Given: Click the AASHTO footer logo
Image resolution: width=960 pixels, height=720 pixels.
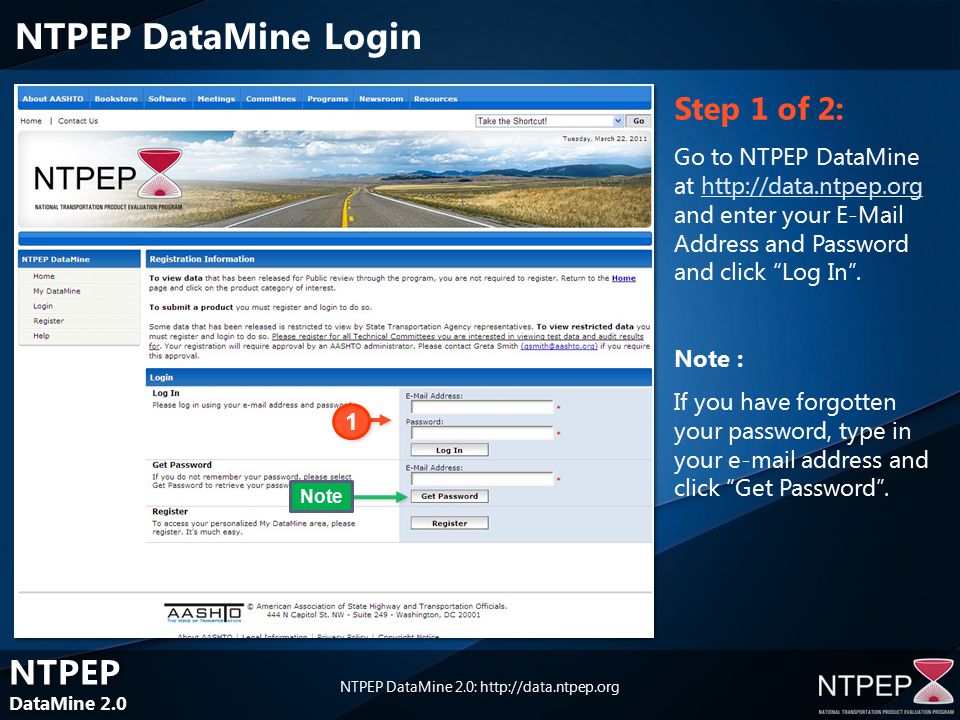Looking at the screenshot, I should [x=204, y=612].
